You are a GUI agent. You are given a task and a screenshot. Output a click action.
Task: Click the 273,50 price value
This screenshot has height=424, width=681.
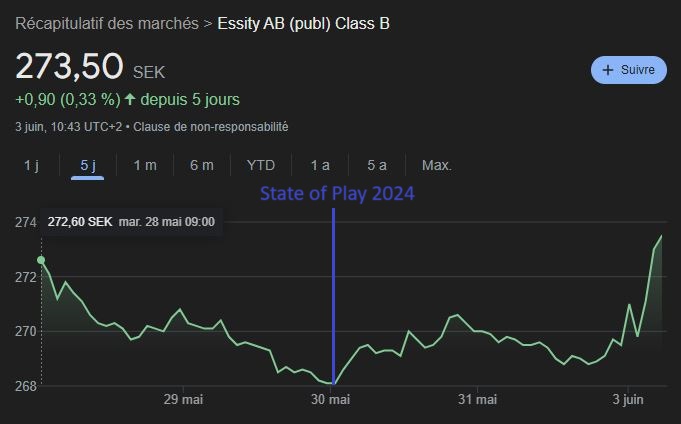point(69,68)
